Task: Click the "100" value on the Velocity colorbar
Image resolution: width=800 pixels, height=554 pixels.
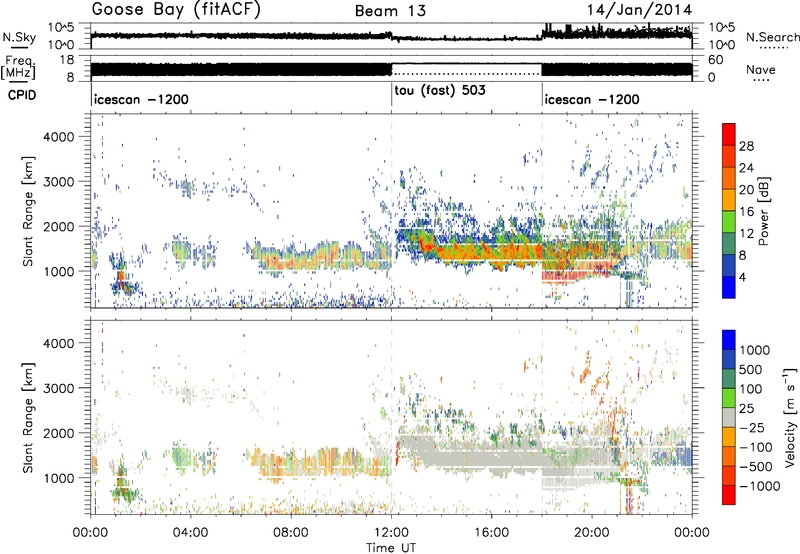Action: (751, 389)
